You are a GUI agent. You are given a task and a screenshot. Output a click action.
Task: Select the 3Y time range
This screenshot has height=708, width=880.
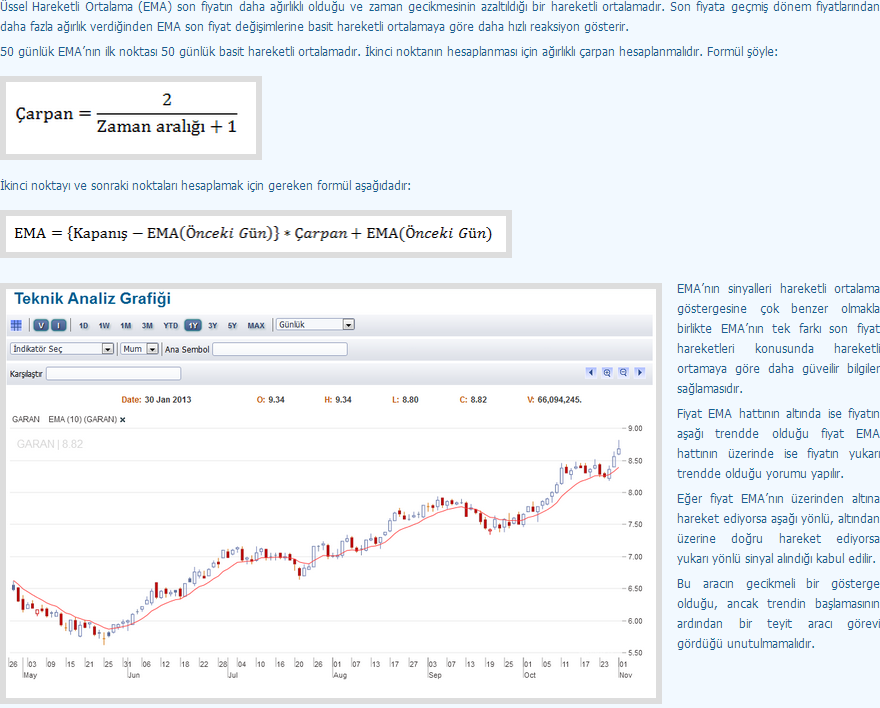[x=213, y=325]
